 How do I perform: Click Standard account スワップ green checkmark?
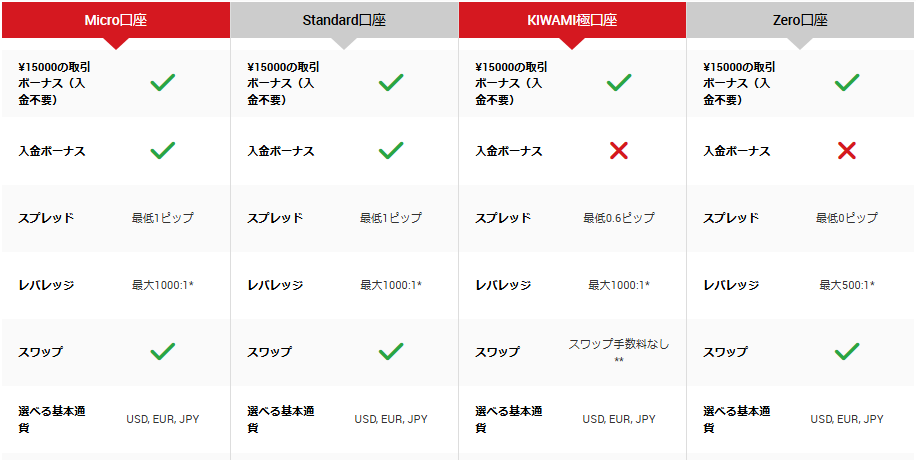(391, 351)
